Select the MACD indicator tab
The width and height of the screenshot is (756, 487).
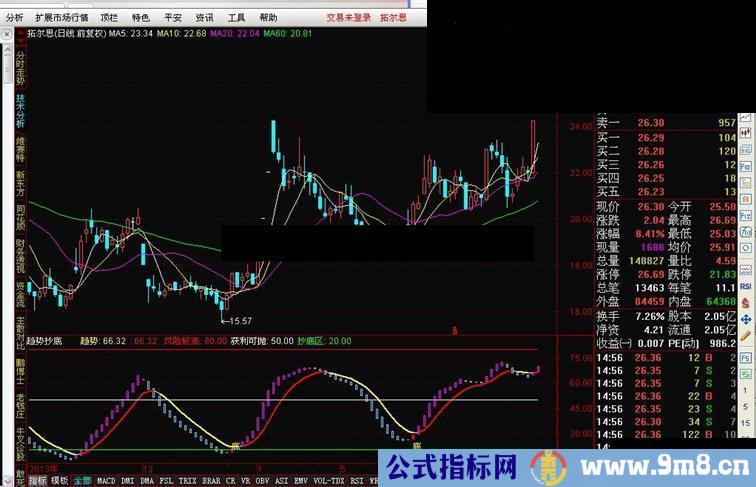pyautogui.click(x=106, y=480)
